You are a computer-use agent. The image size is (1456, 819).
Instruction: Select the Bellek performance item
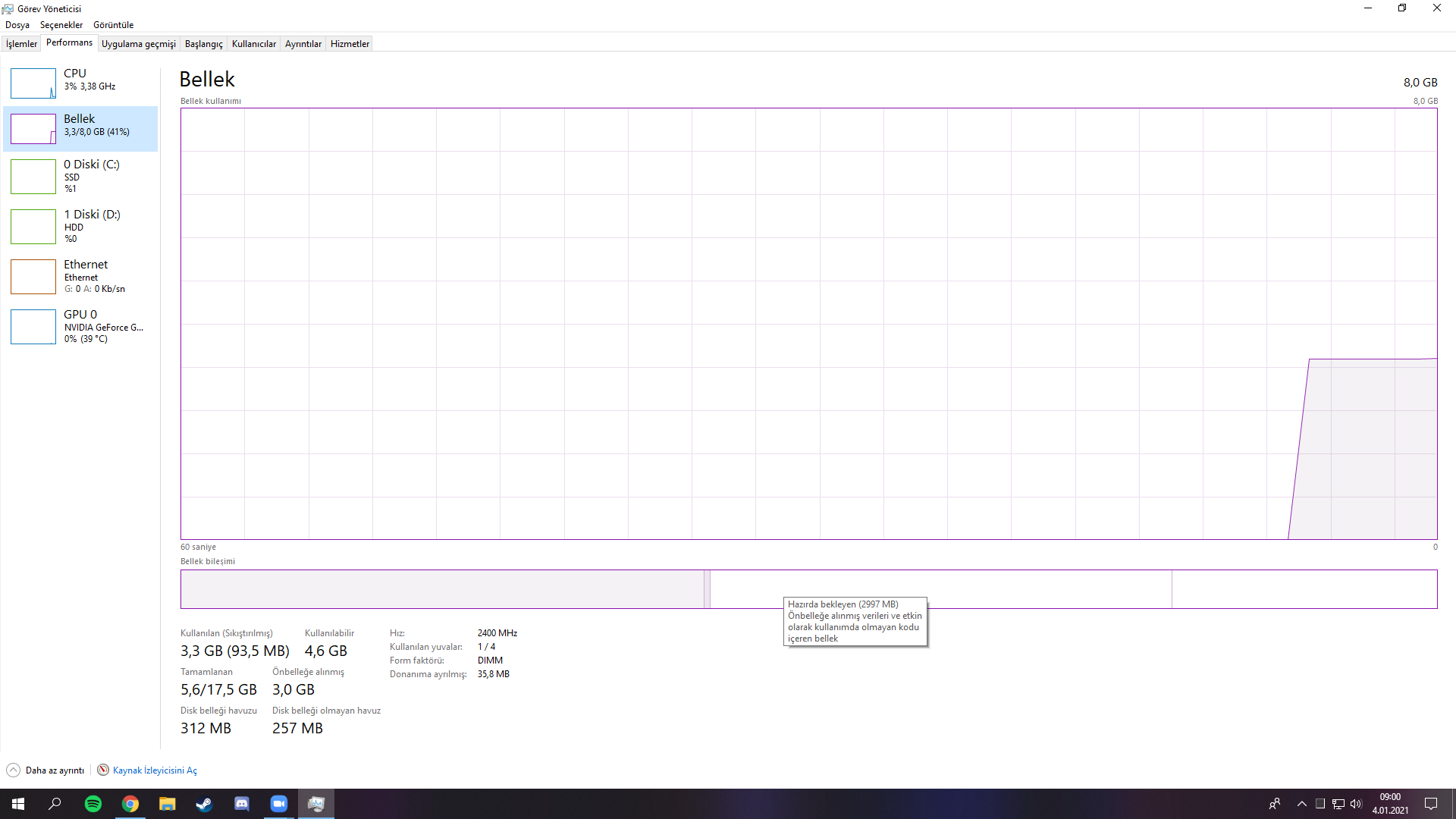(x=80, y=128)
